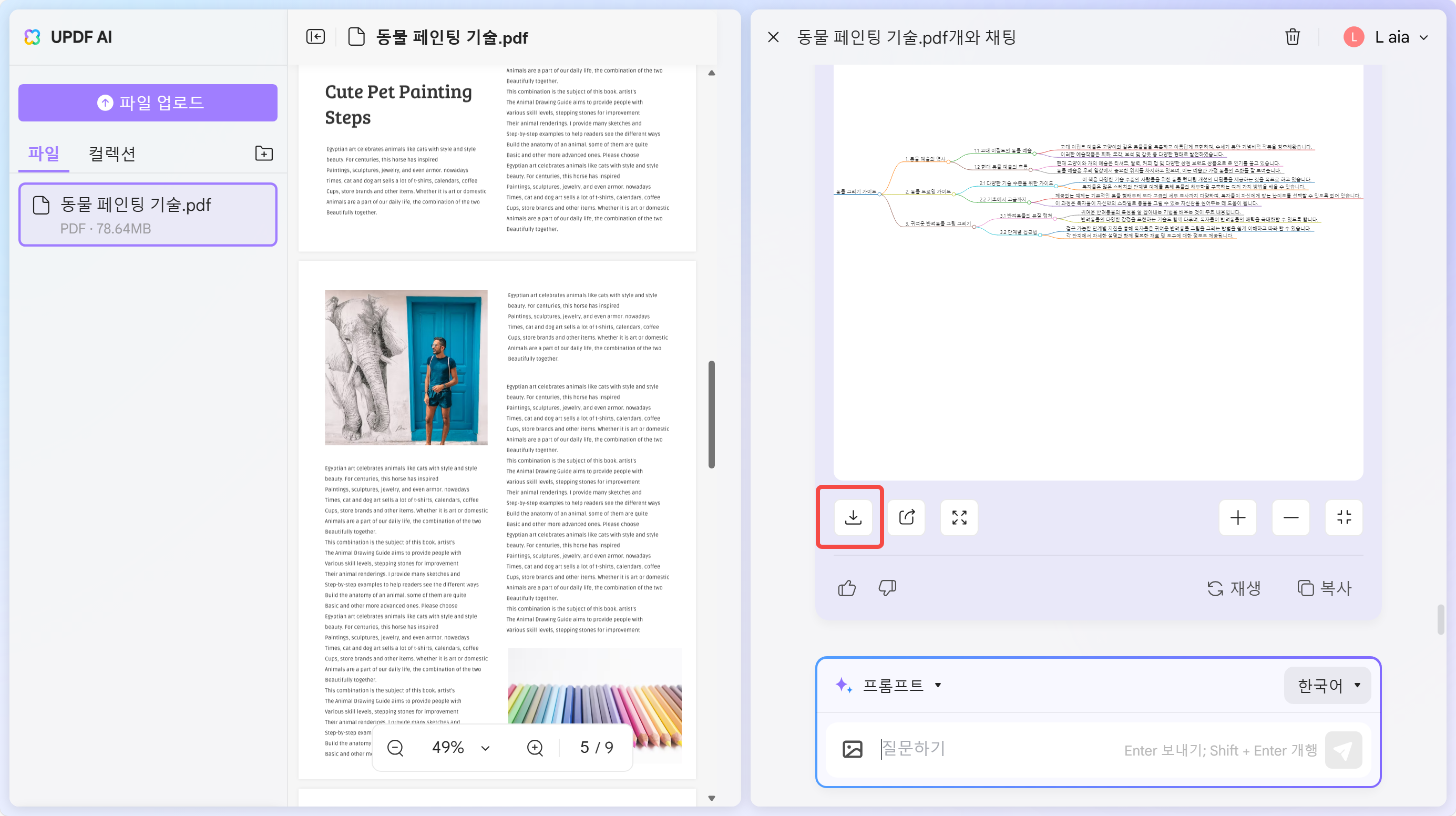
Task: Open the 49% zoom level dropdown
Action: (460, 748)
